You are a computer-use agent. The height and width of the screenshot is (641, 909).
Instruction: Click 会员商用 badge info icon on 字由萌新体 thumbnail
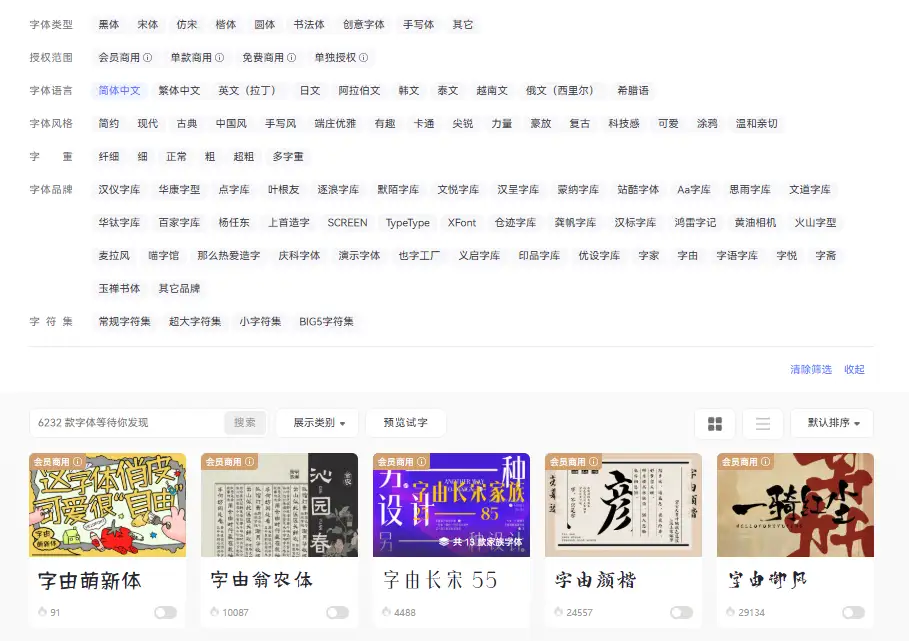(78, 461)
